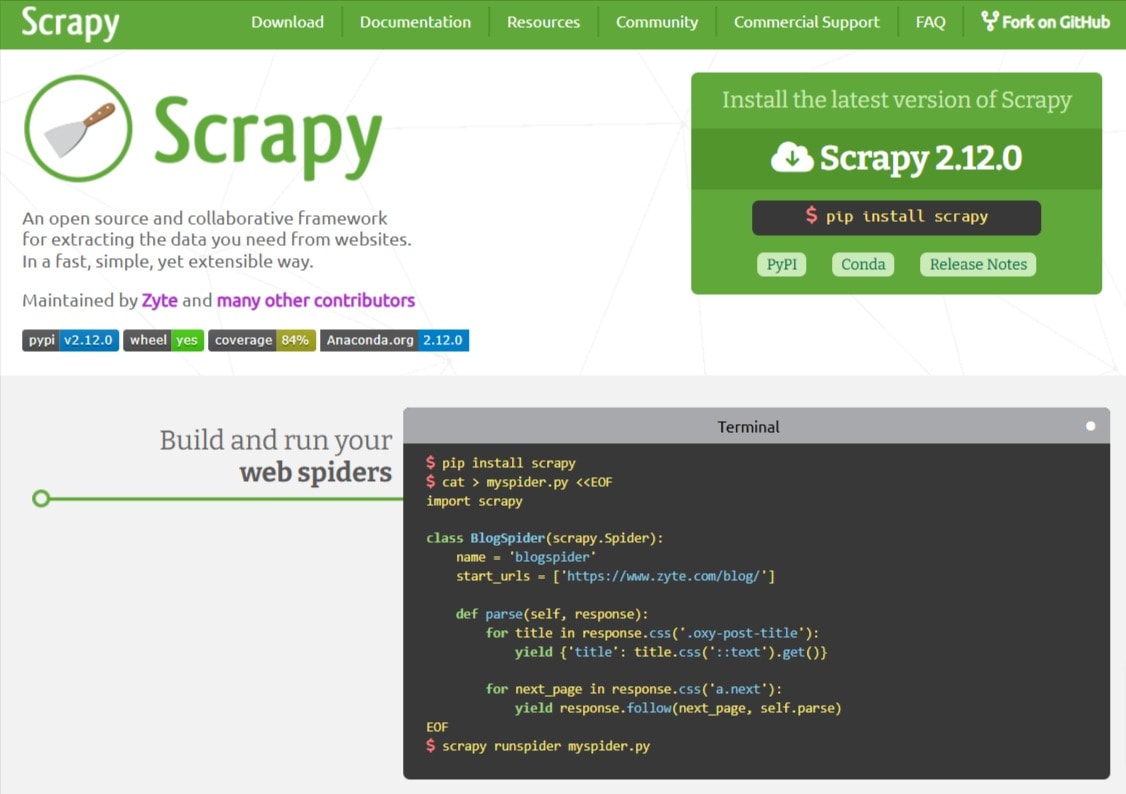1126x794 pixels.
Task: Click the "Install the latest version of Scrapy" heading
Action: tap(896, 100)
